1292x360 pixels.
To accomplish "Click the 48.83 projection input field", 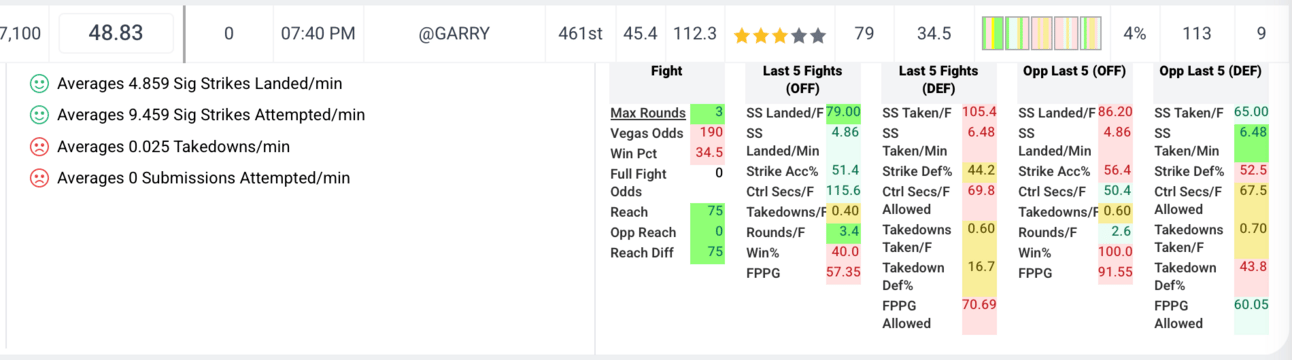I will coord(116,33).
